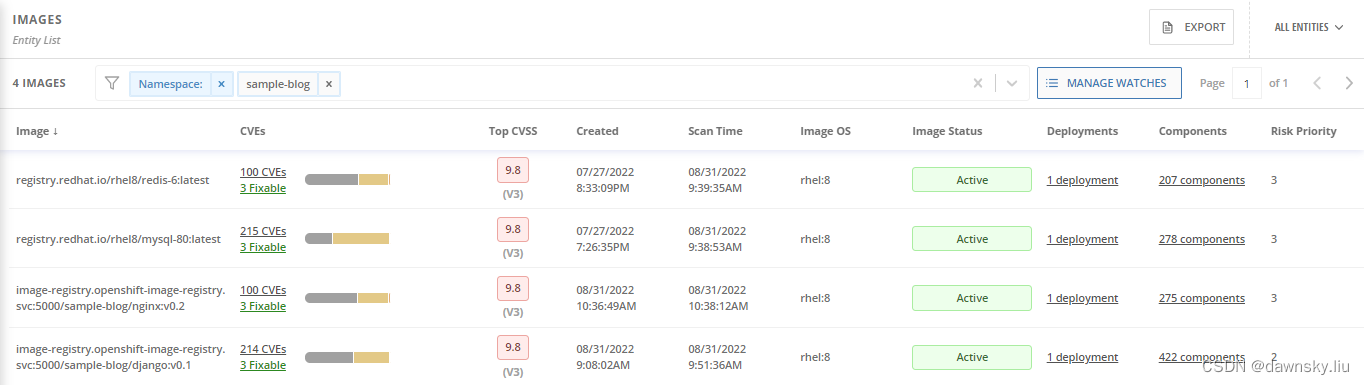The height and width of the screenshot is (385, 1364).
Task: Open the 3 Fixable link for nginx:v0.2
Action: pos(263,306)
